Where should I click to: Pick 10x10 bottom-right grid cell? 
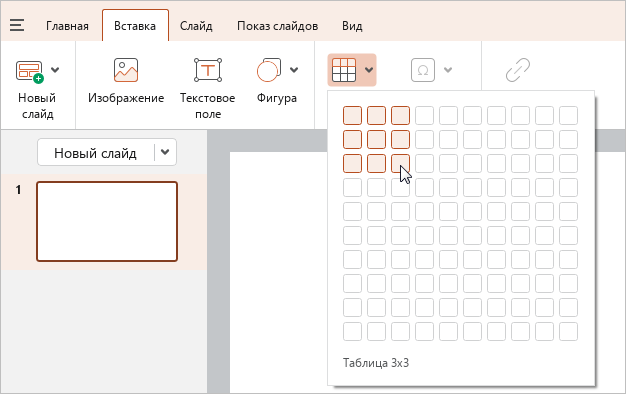[568, 331]
